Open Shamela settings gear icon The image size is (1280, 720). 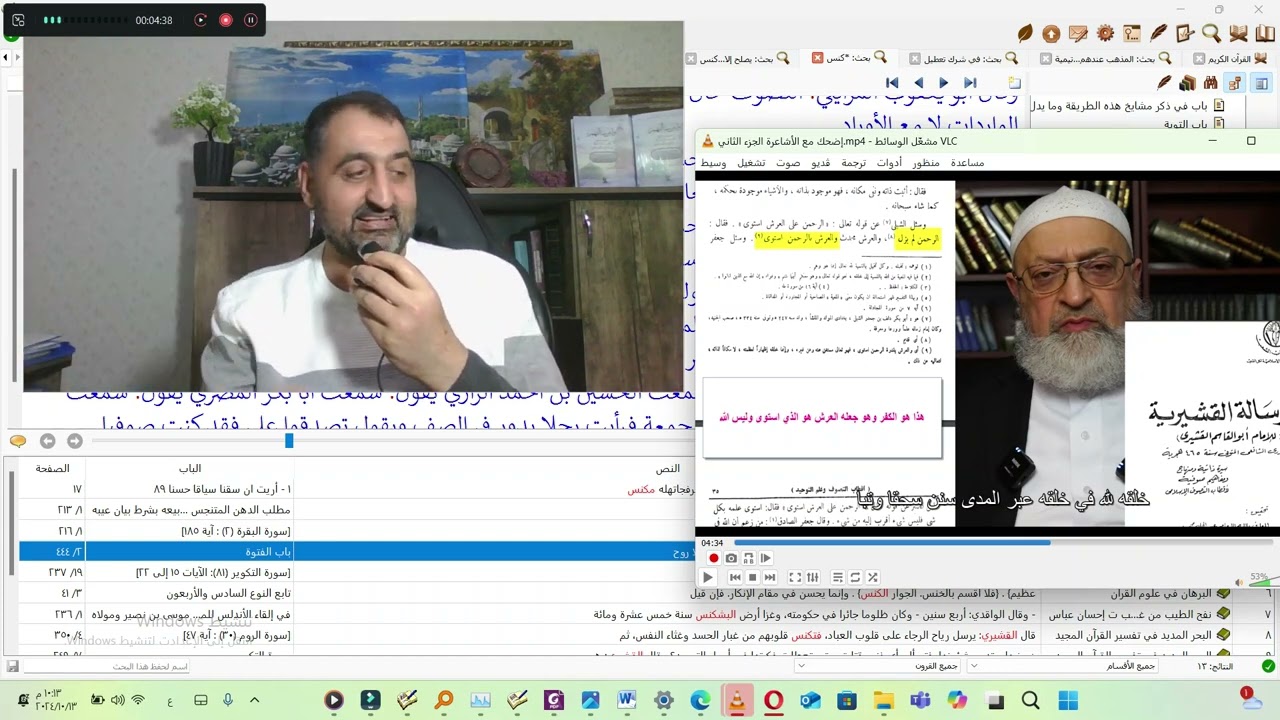point(1105,34)
